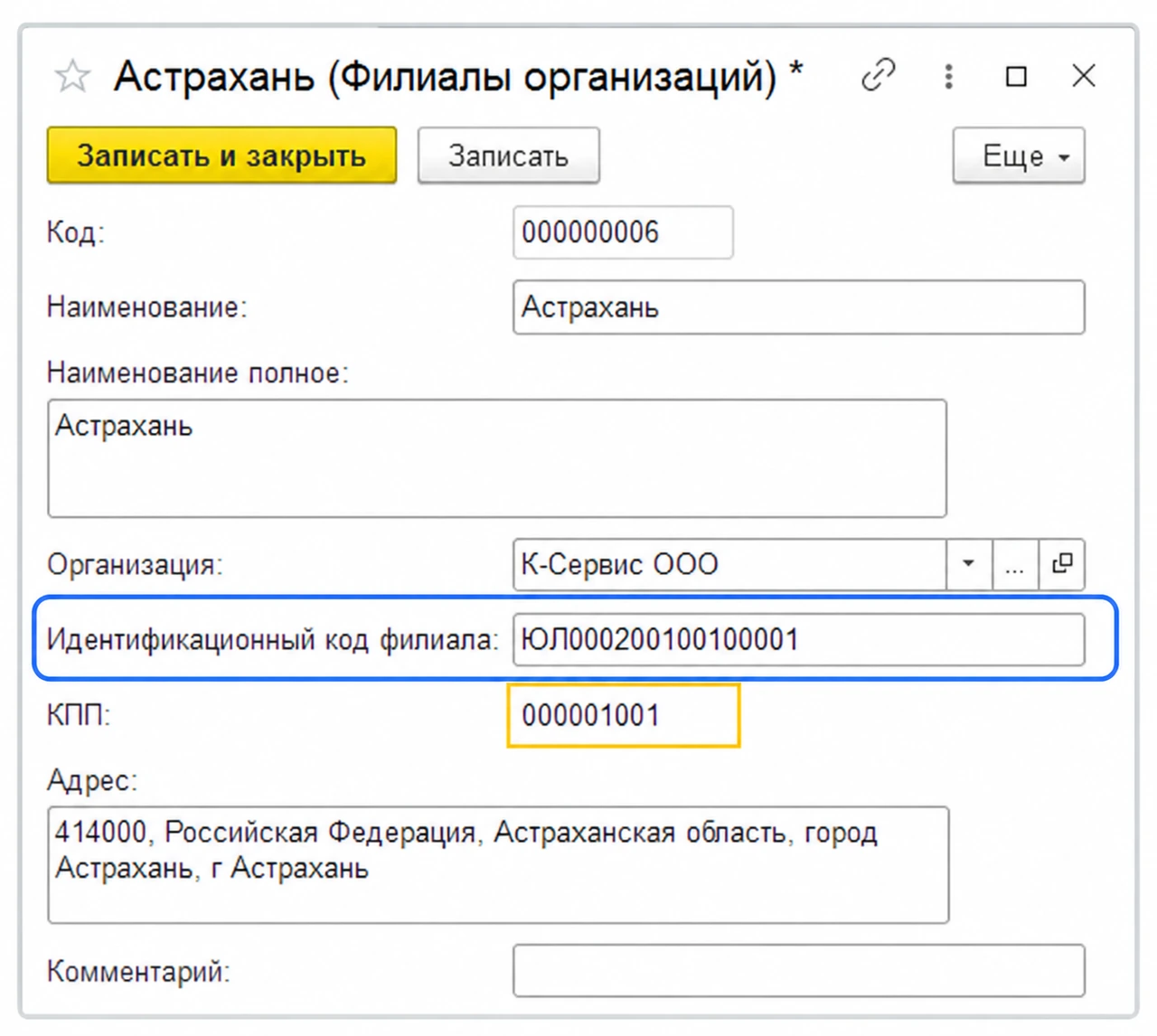Click into the Наименование field
Viewport: 1157px width, 1036px height.
point(798,307)
